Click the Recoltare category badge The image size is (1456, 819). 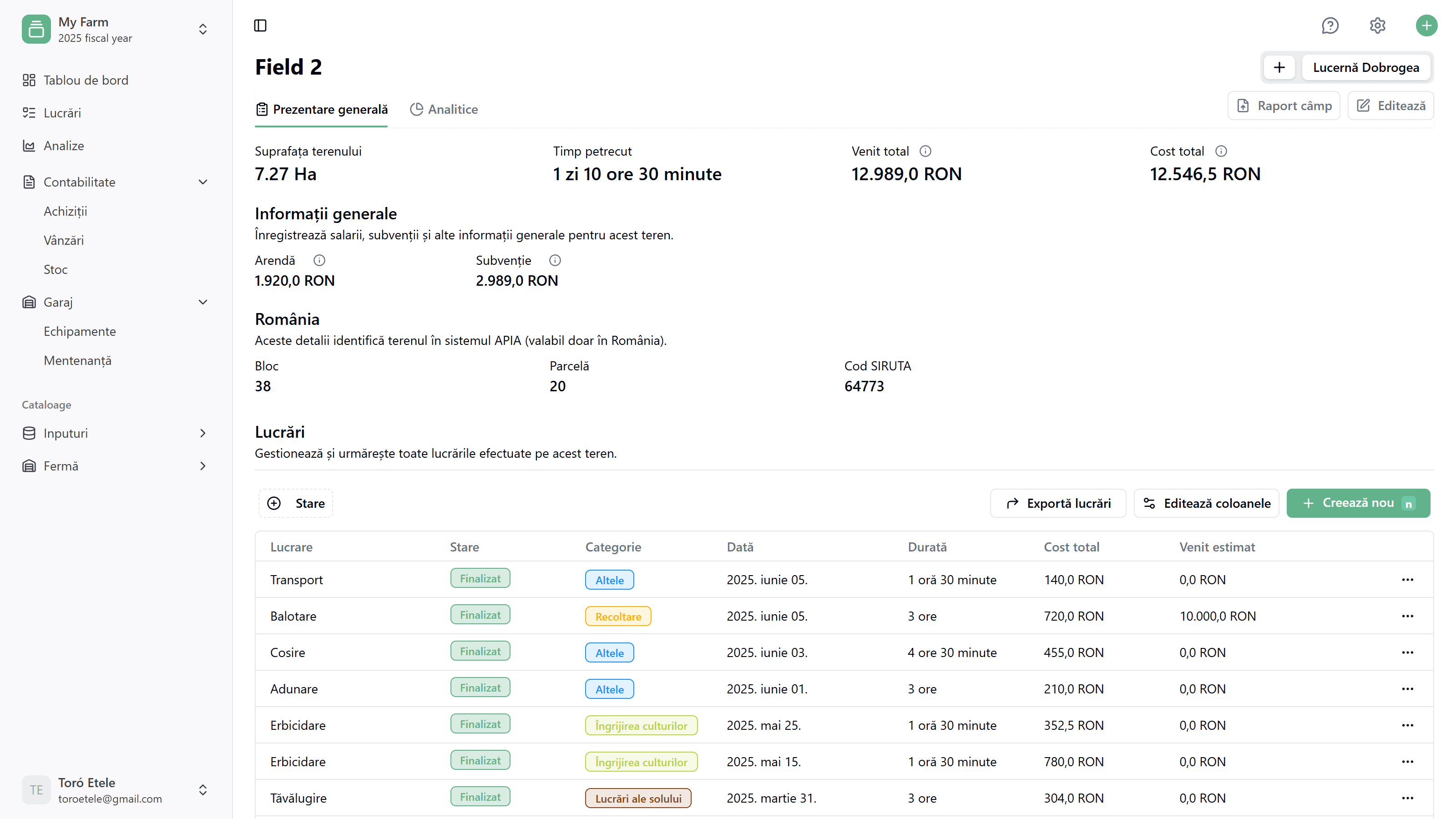618,617
